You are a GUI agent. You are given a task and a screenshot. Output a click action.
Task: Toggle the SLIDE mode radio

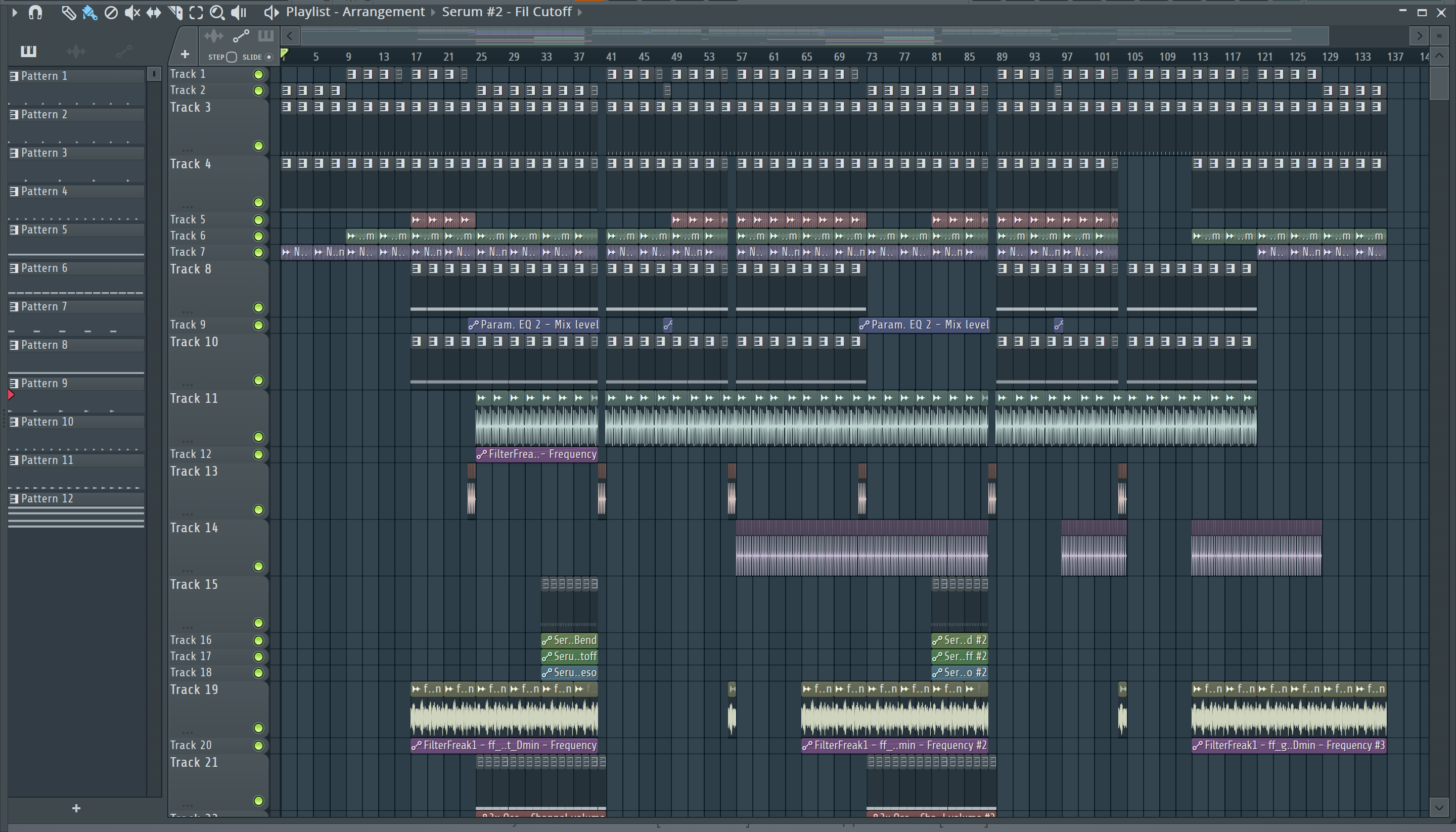coord(268,57)
